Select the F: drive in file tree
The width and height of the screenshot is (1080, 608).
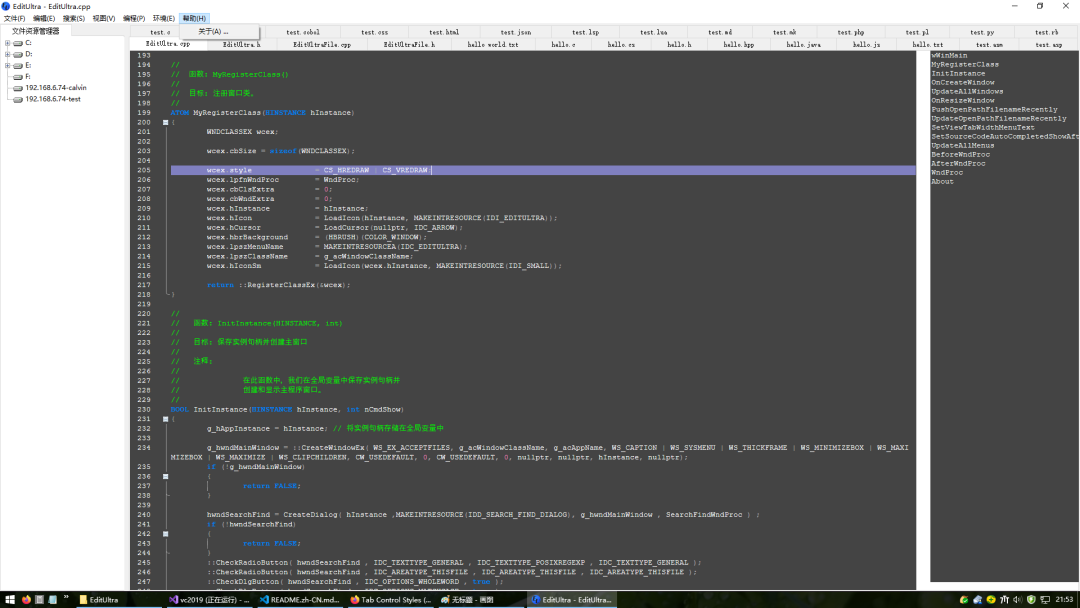click(28, 76)
